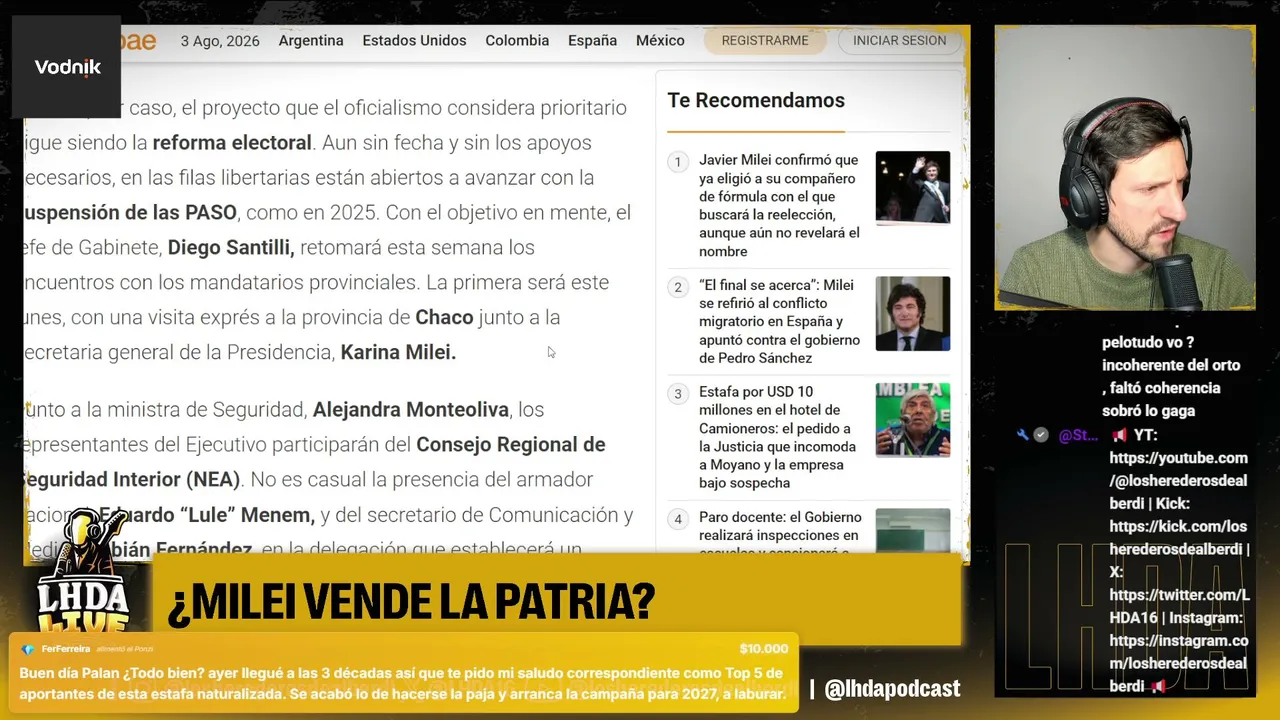
Task: Click the $10.000 donation amount
Action: point(764,649)
